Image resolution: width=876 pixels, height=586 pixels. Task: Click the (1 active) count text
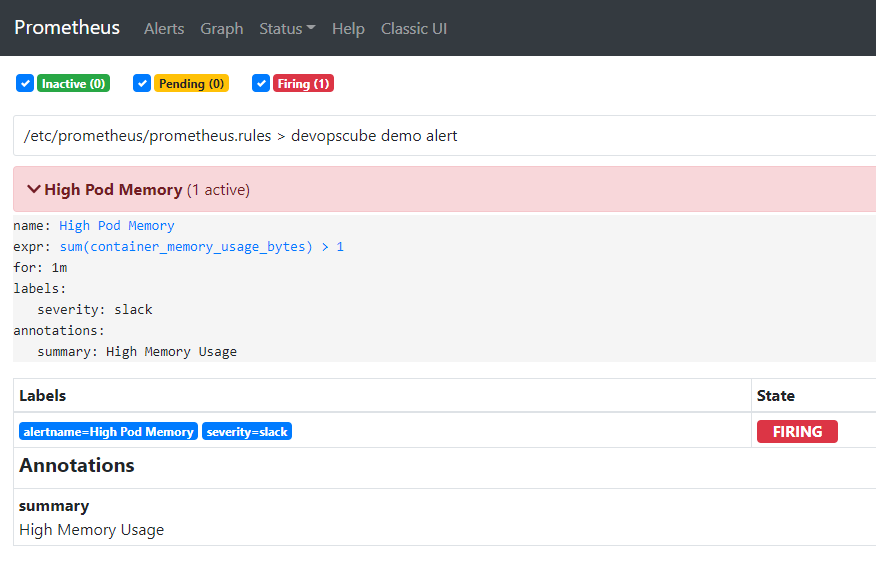point(218,190)
